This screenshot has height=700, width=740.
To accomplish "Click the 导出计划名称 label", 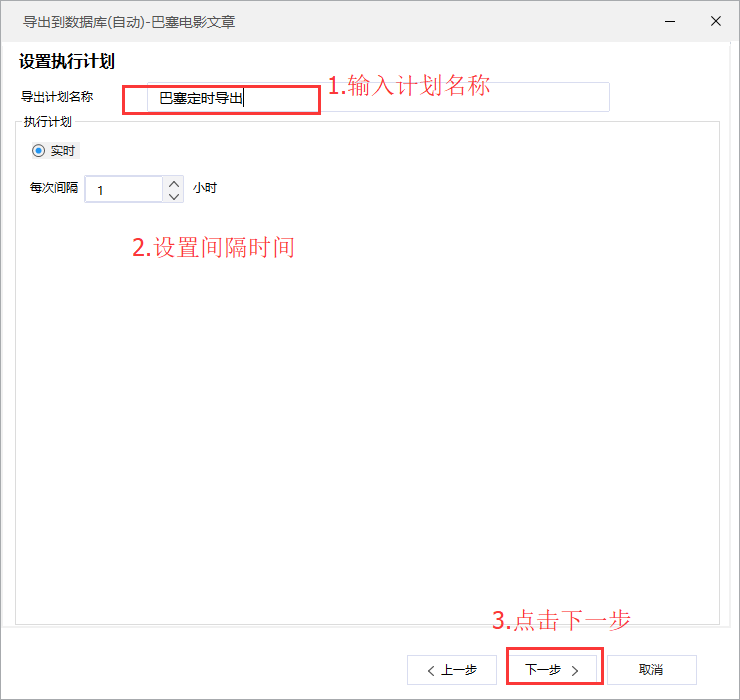I will (57, 97).
